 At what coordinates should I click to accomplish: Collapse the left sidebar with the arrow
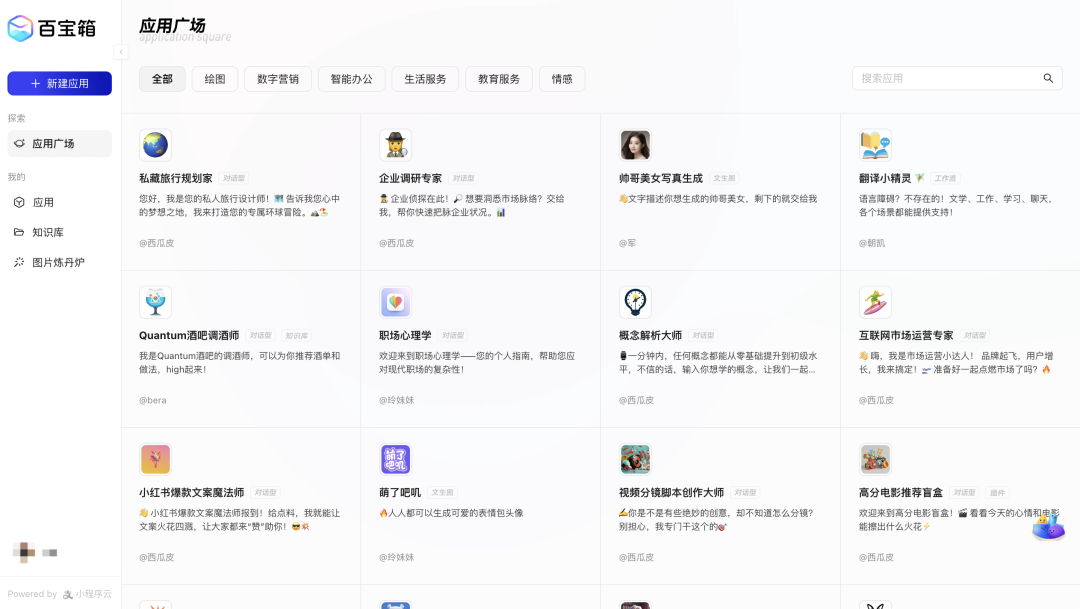pos(121,52)
